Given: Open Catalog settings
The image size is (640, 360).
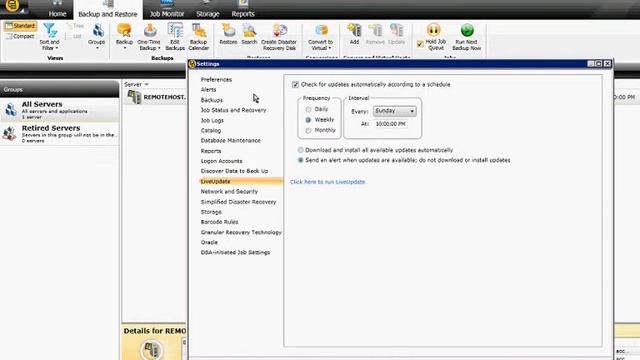Looking at the screenshot, I should click(211, 131).
